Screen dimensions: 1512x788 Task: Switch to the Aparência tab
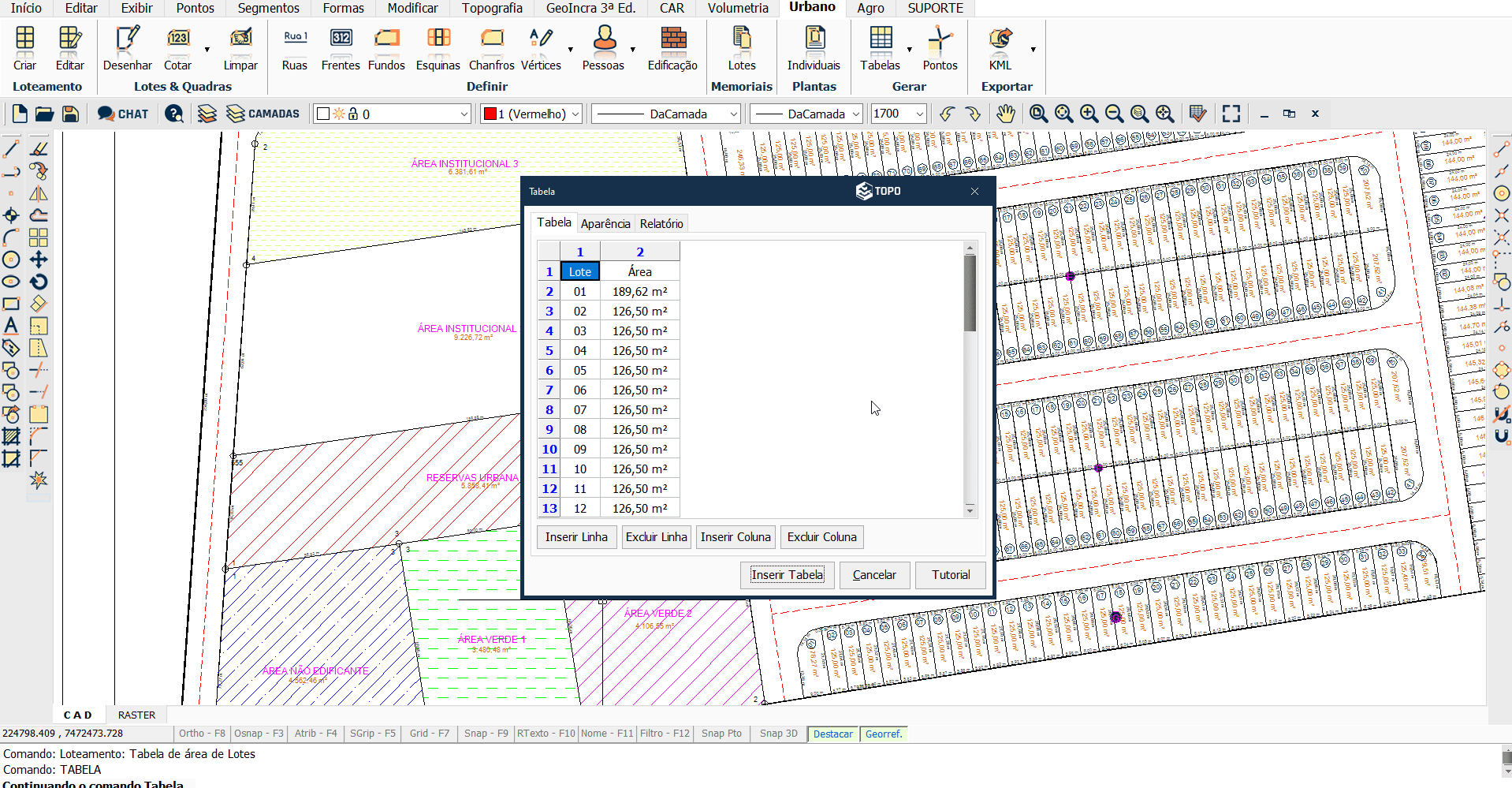click(x=605, y=224)
